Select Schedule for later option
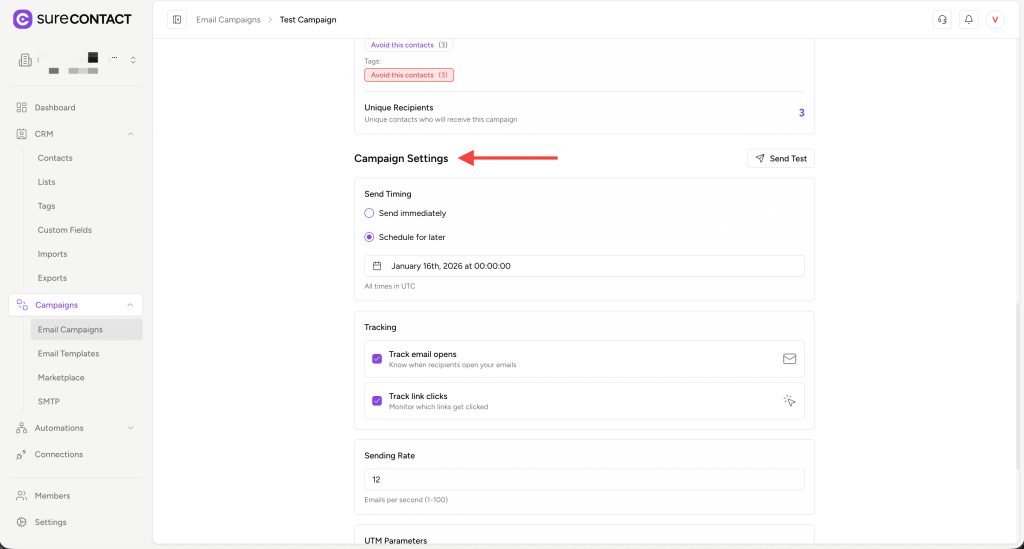Image resolution: width=1024 pixels, height=549 pixels. point(369,237)
